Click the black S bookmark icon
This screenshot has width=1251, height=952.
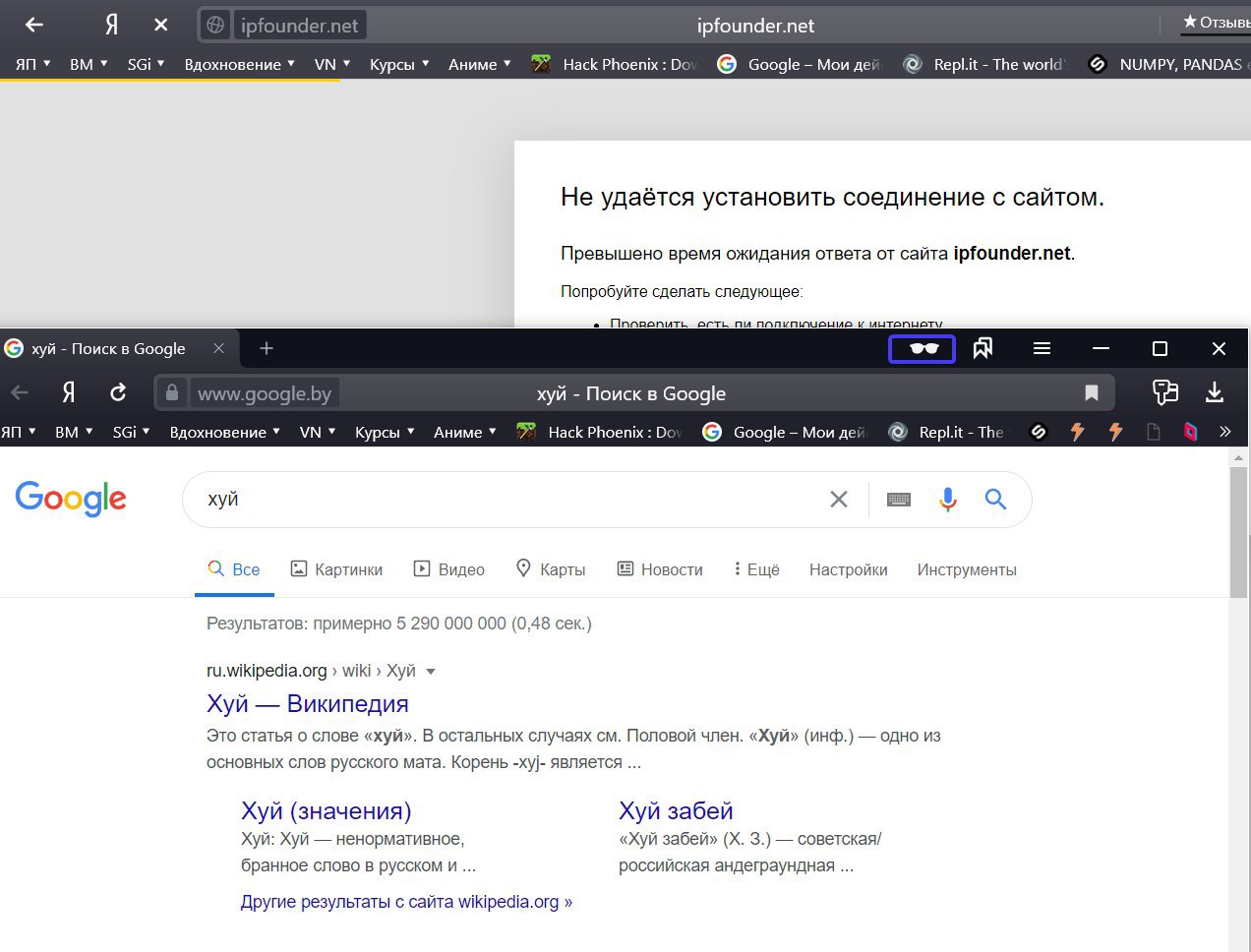click(1039, 432)
